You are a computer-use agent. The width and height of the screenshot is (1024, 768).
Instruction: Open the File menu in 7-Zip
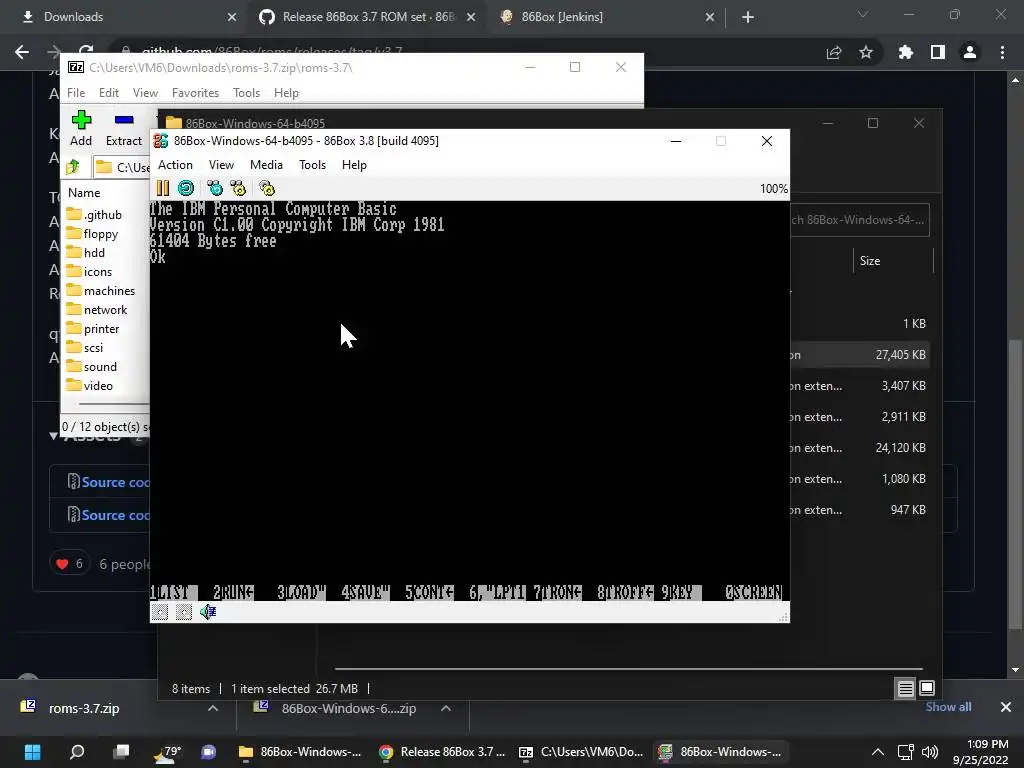tap(76, 93)
